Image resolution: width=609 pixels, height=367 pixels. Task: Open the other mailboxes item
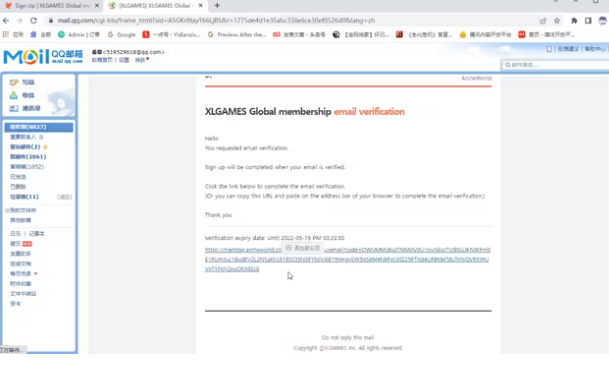point(21,220)
